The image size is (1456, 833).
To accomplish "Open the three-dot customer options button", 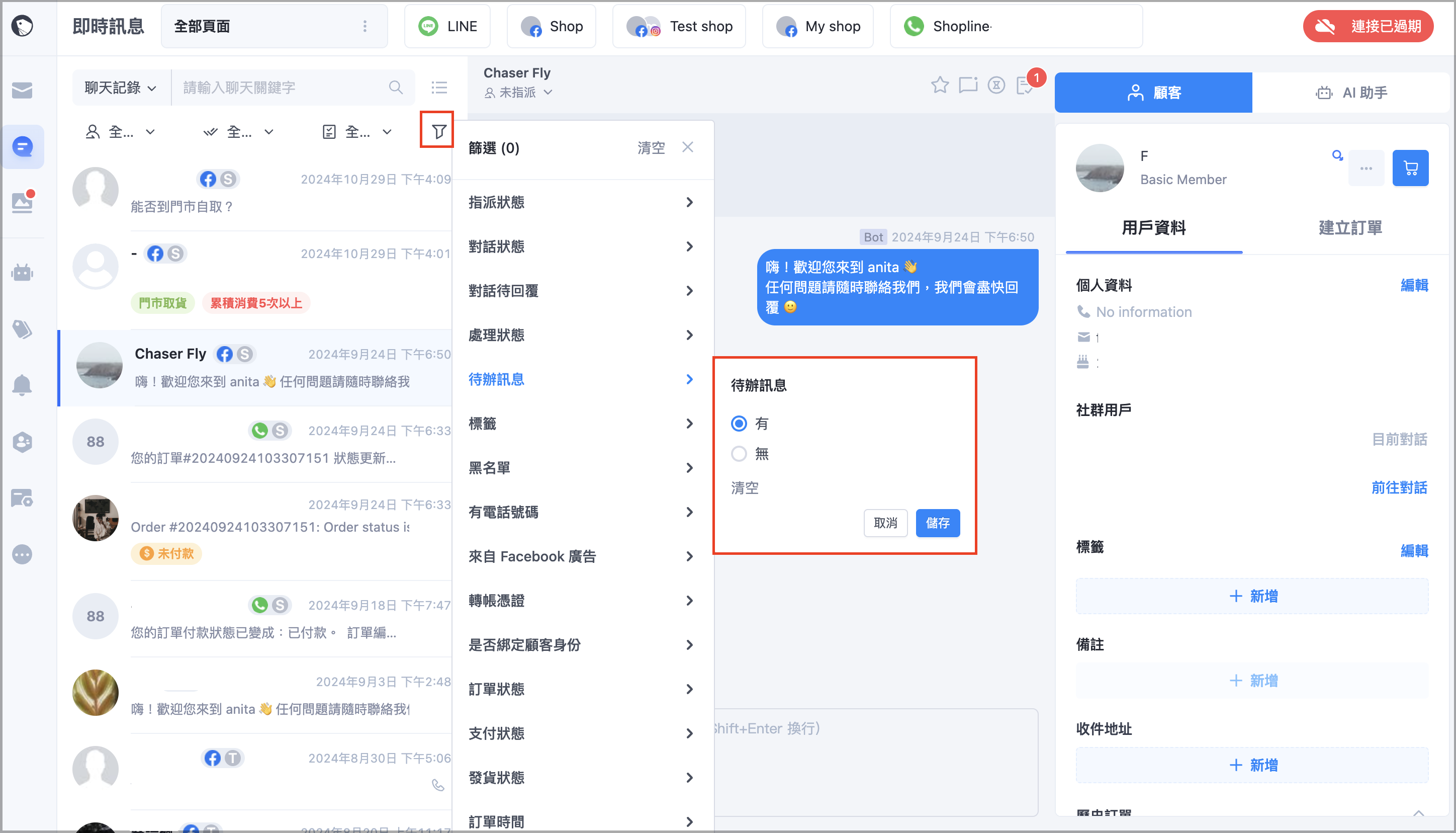I will pyautogui.click(x=1366, y=168).
